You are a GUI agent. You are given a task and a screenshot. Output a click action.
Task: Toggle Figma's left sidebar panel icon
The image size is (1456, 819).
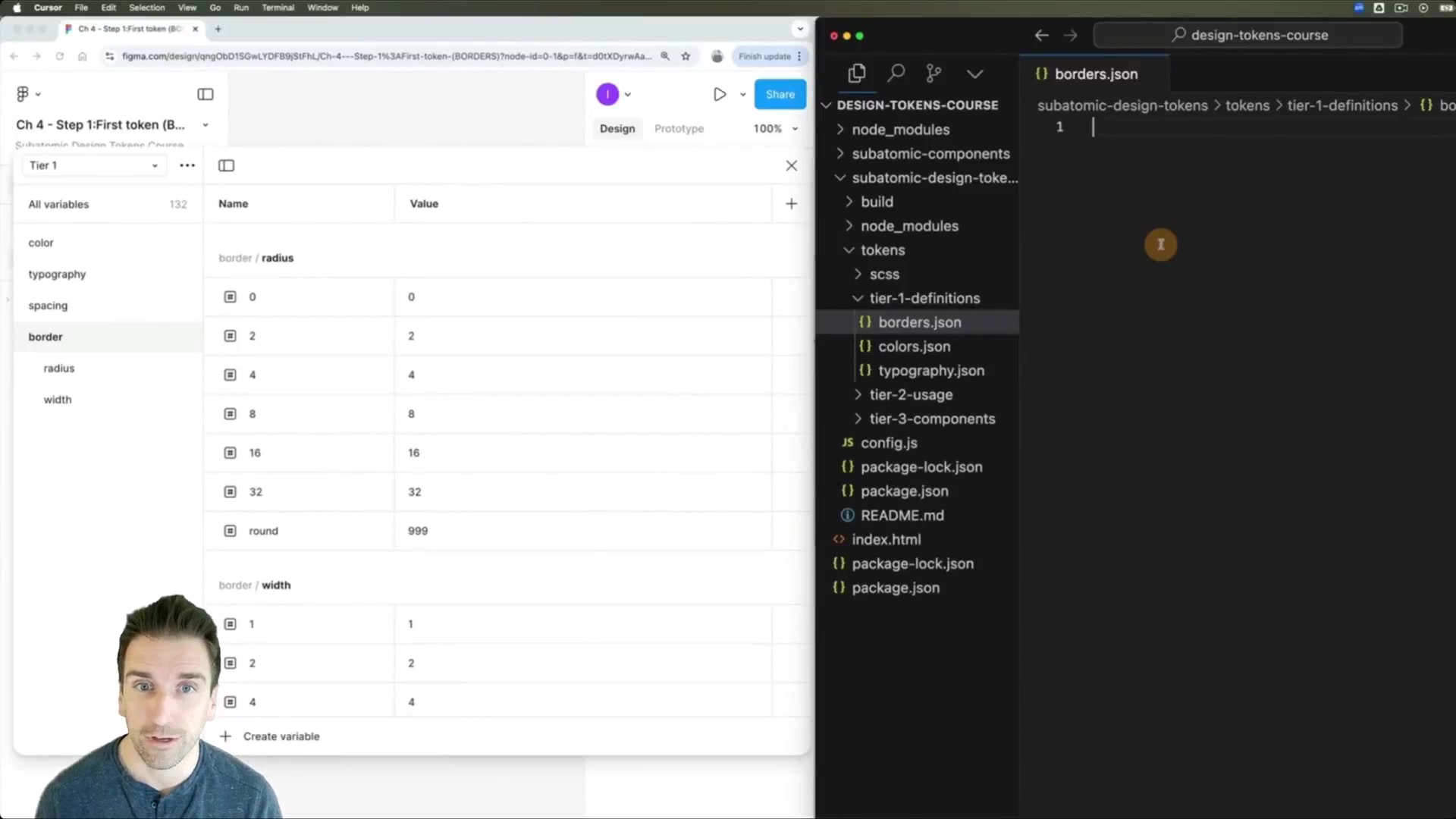[x=206, y=94]
